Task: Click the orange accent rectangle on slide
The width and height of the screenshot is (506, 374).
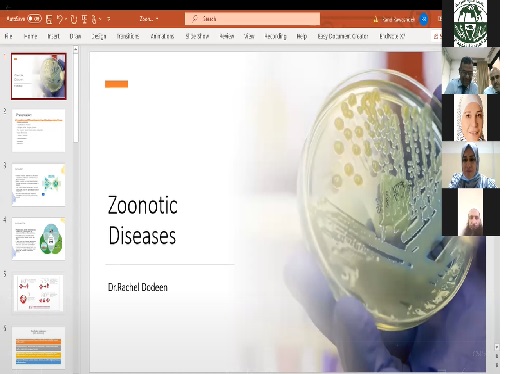Action: click(x=116, y=84)
